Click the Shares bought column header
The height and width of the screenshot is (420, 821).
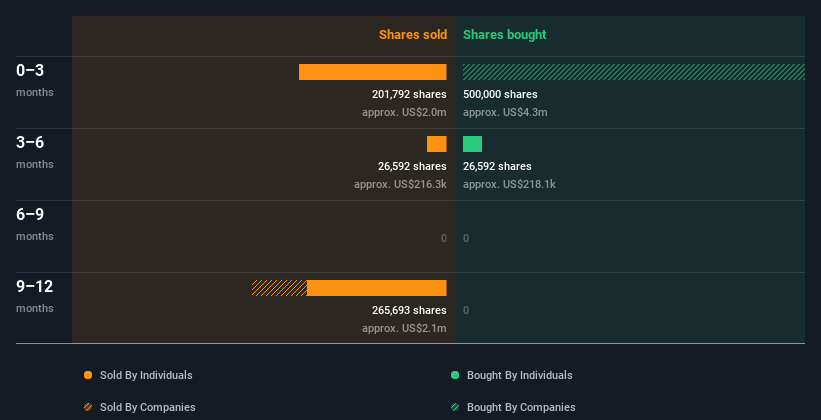click(504, 35)
